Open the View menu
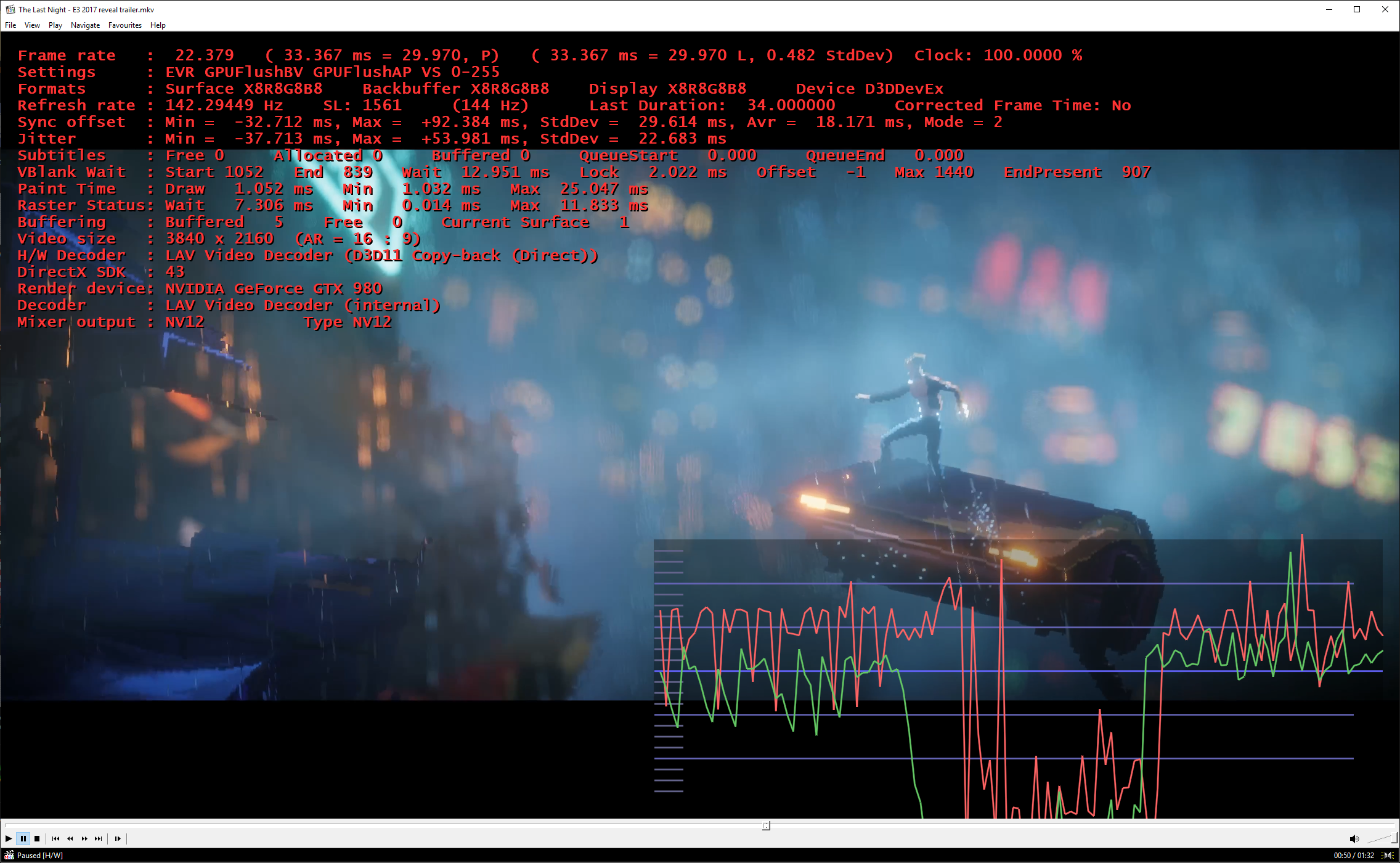The width and height of the screenshot is (1400, 863). click(32, 25)
